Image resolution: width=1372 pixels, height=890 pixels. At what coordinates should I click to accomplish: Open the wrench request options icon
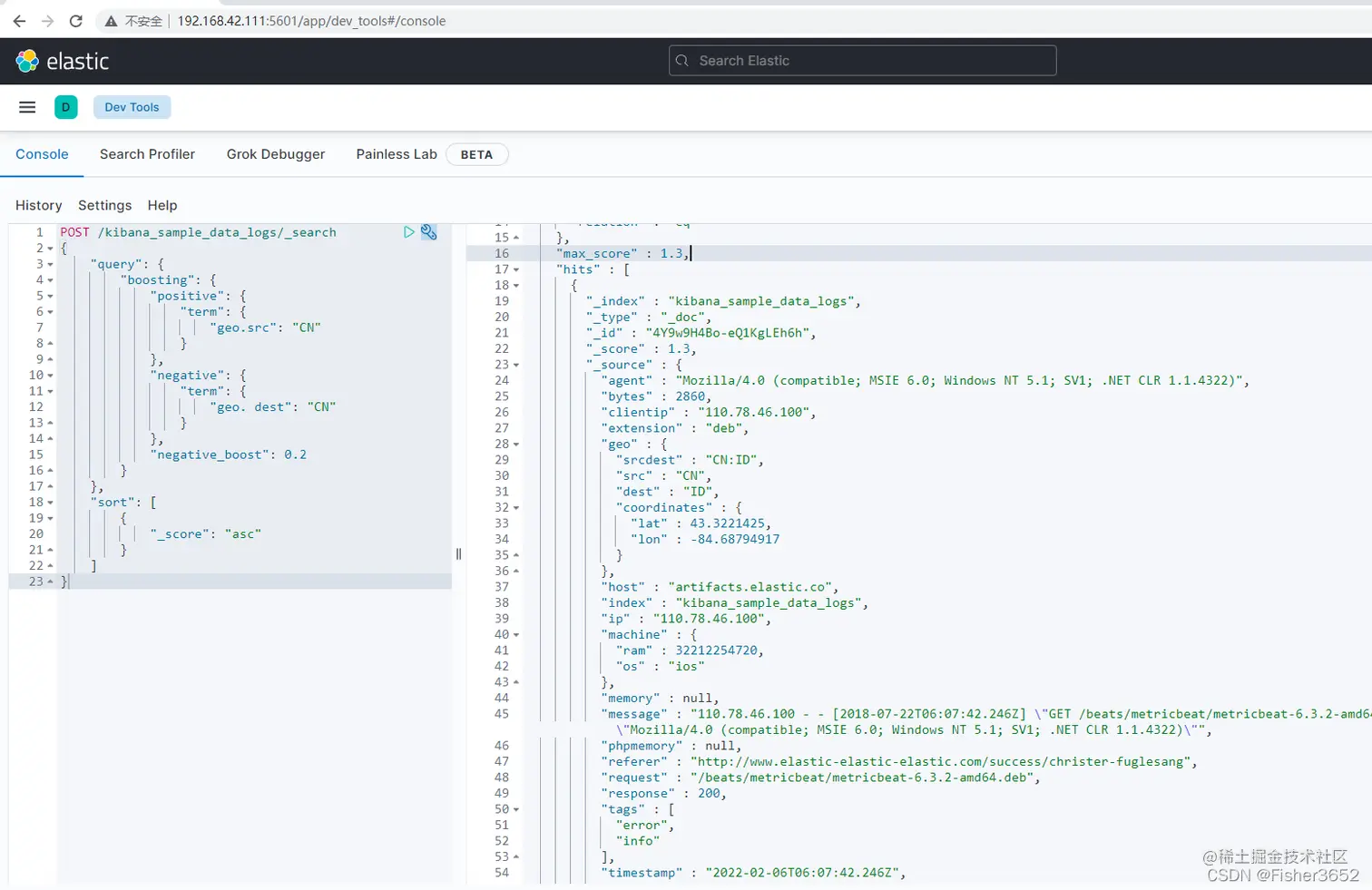coord(429,232)
